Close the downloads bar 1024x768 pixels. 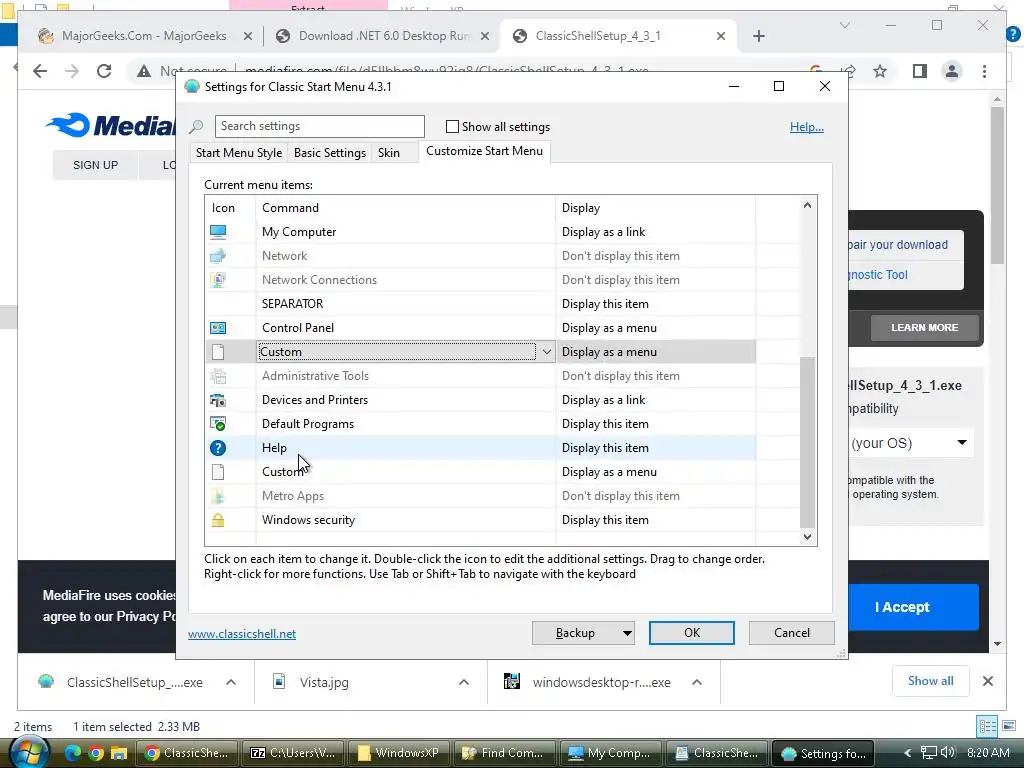click(x=987, y=681)
